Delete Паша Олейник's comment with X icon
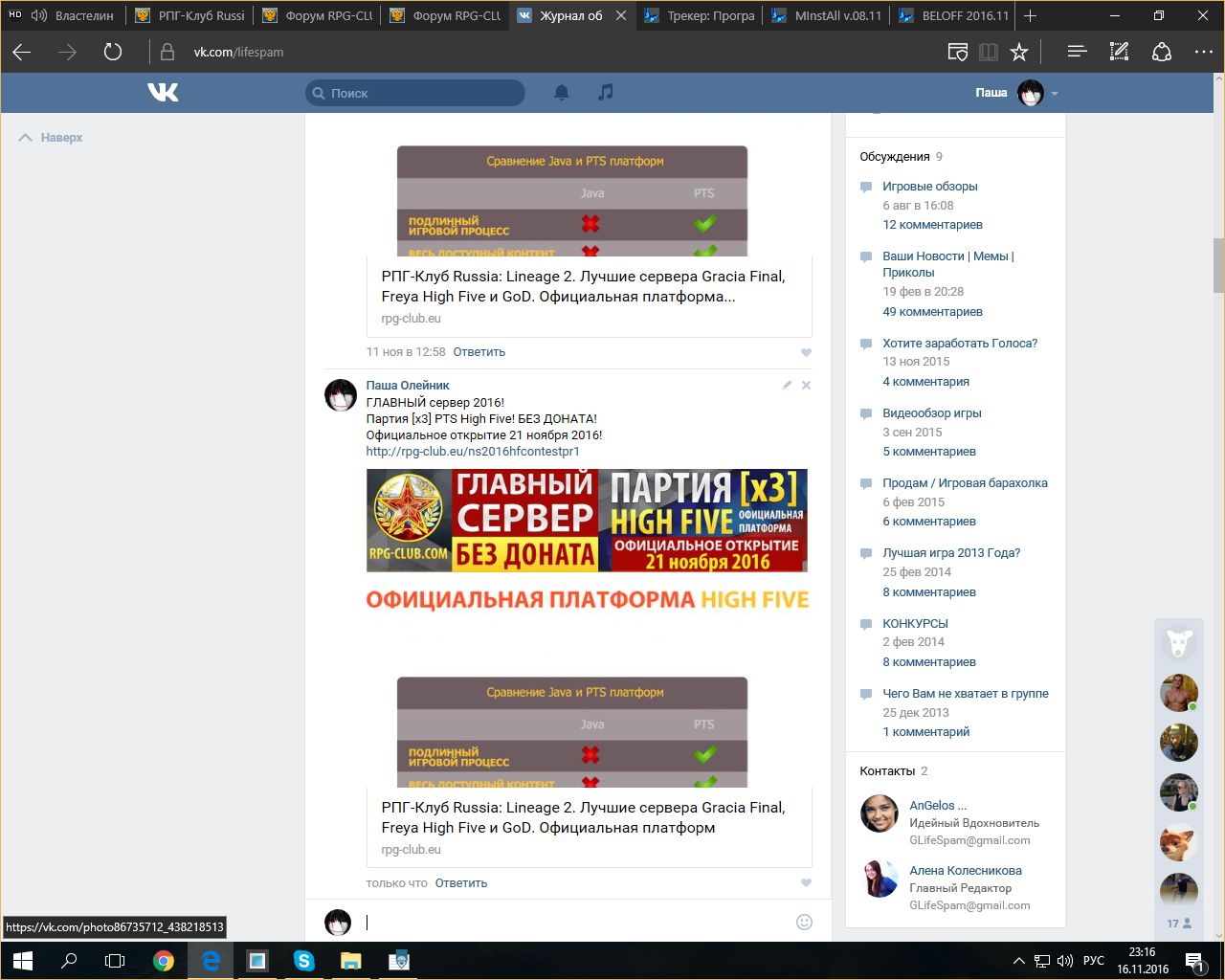The image size is (1225, 980). point(806,385)
